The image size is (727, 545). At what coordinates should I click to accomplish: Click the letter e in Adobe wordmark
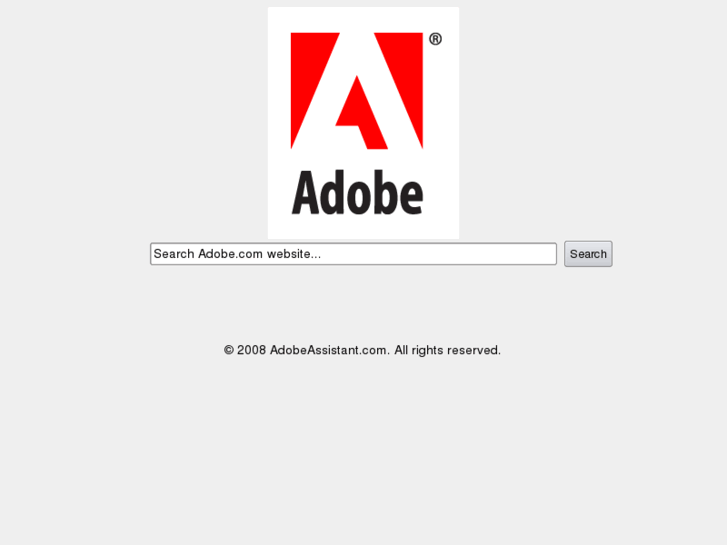coord(409,199)
